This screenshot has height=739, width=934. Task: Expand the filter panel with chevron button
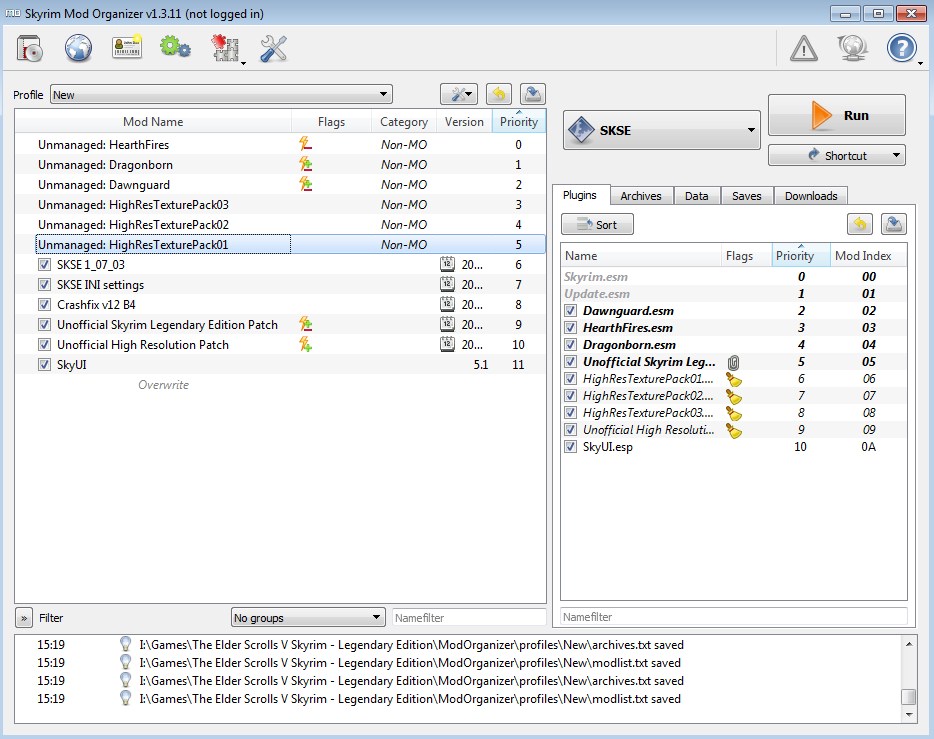point(24,618)
